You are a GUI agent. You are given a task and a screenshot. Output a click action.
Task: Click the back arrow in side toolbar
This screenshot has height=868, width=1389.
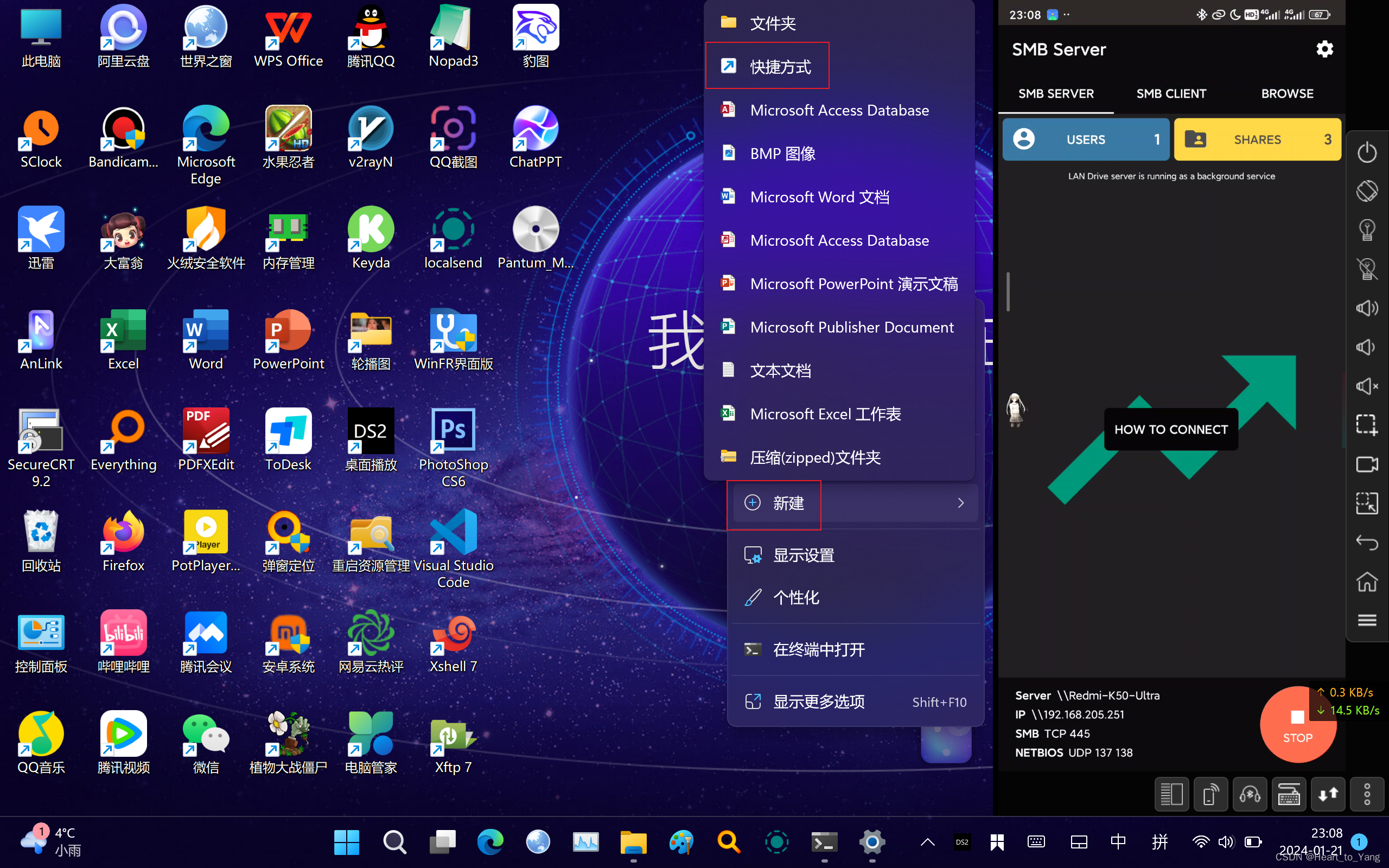click(1367, 542)
